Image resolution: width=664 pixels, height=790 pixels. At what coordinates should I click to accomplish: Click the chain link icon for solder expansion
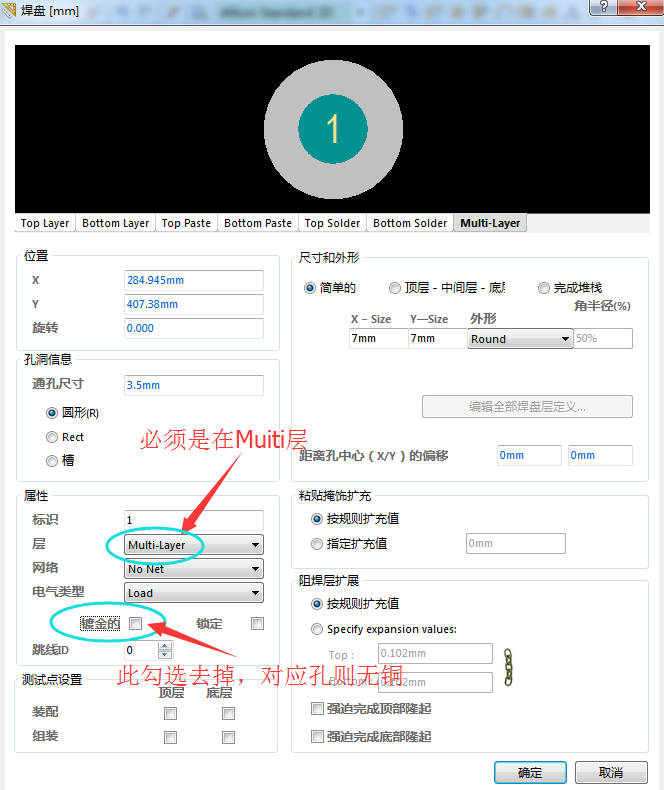(509, 667)
